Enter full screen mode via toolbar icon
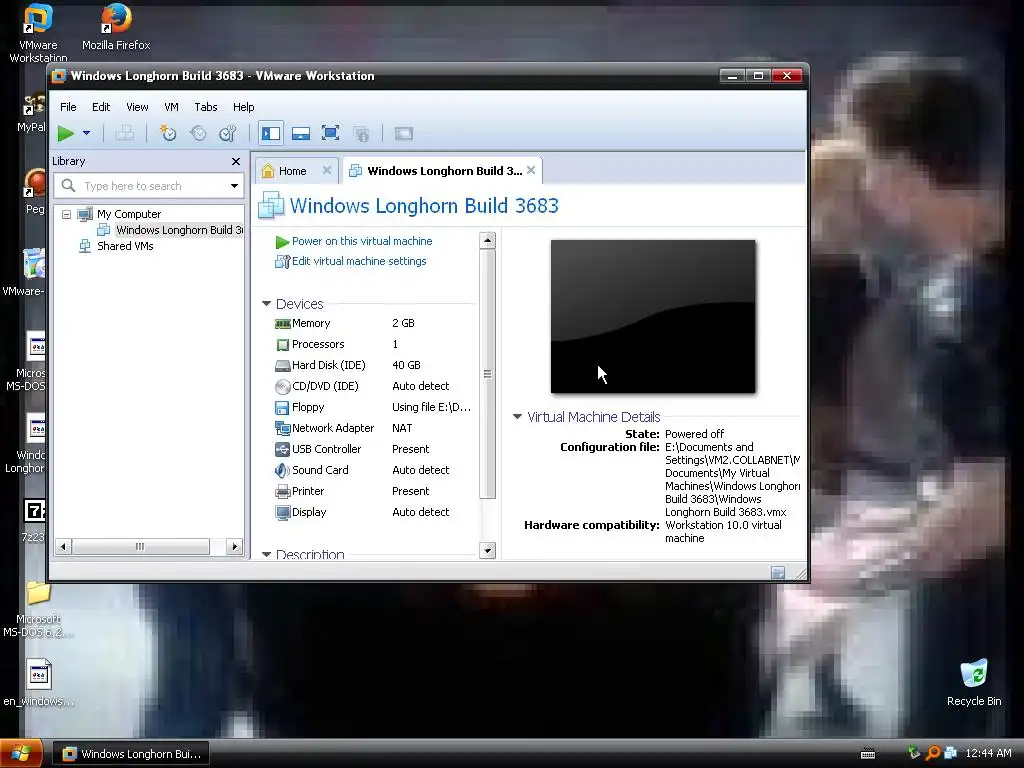Viewport: 1024px width, 768px height. (x=330, y=133)
